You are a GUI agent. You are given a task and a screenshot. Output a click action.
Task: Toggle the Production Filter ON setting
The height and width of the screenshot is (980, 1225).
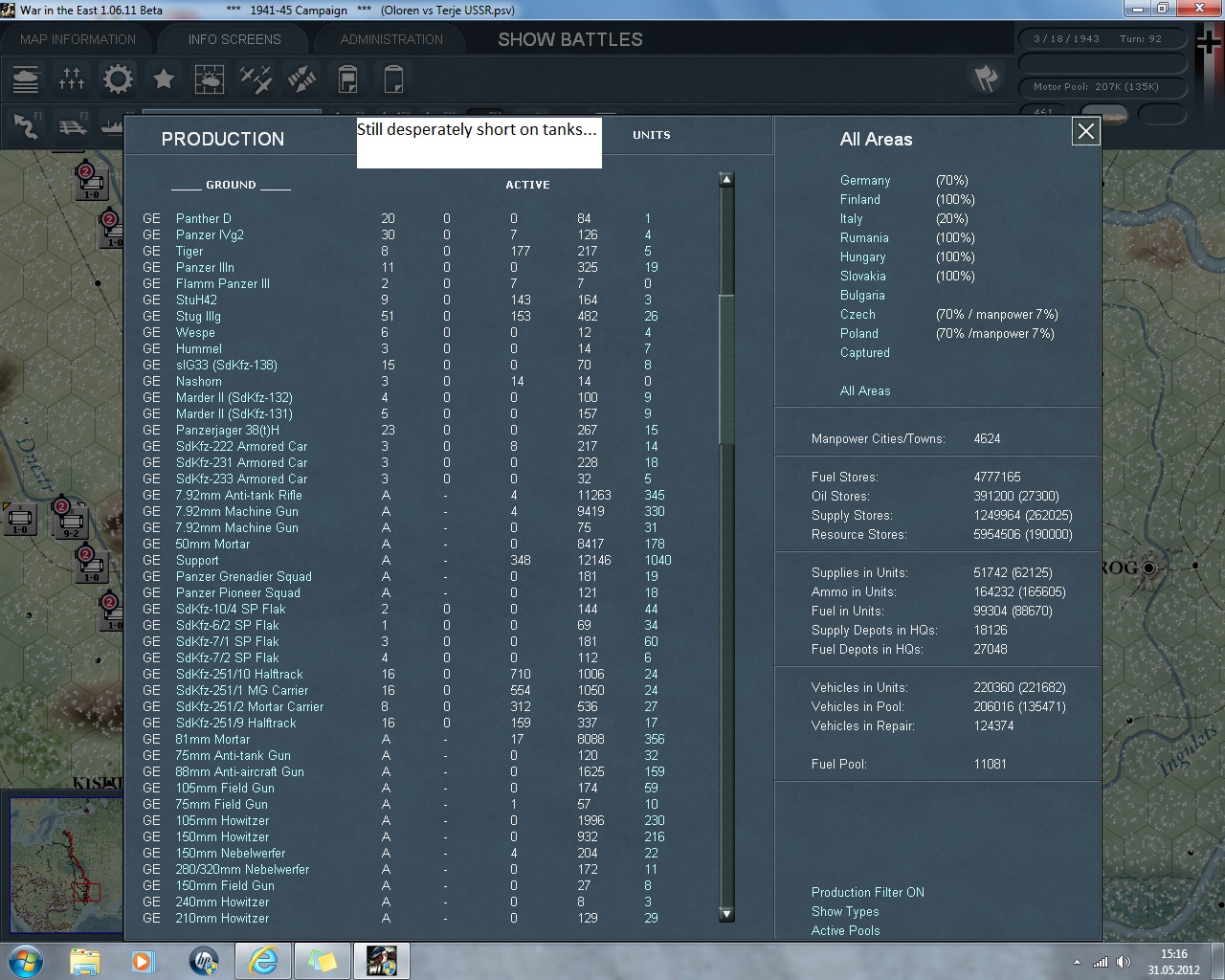point(868,892)
